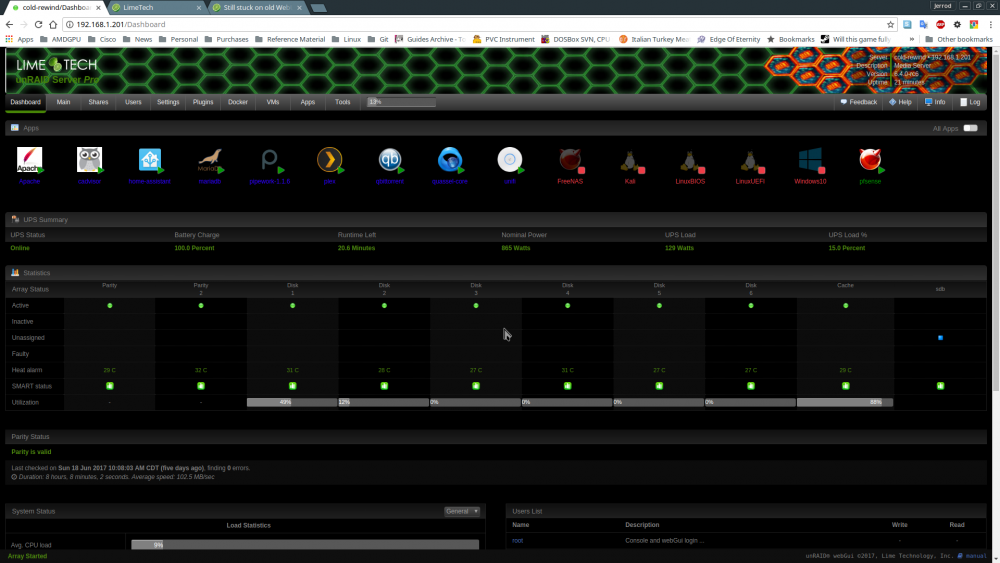This screenshot has width=1000, height=563.
Task: Click the Cache utilization bar at 88%
Action: [845, 402]
